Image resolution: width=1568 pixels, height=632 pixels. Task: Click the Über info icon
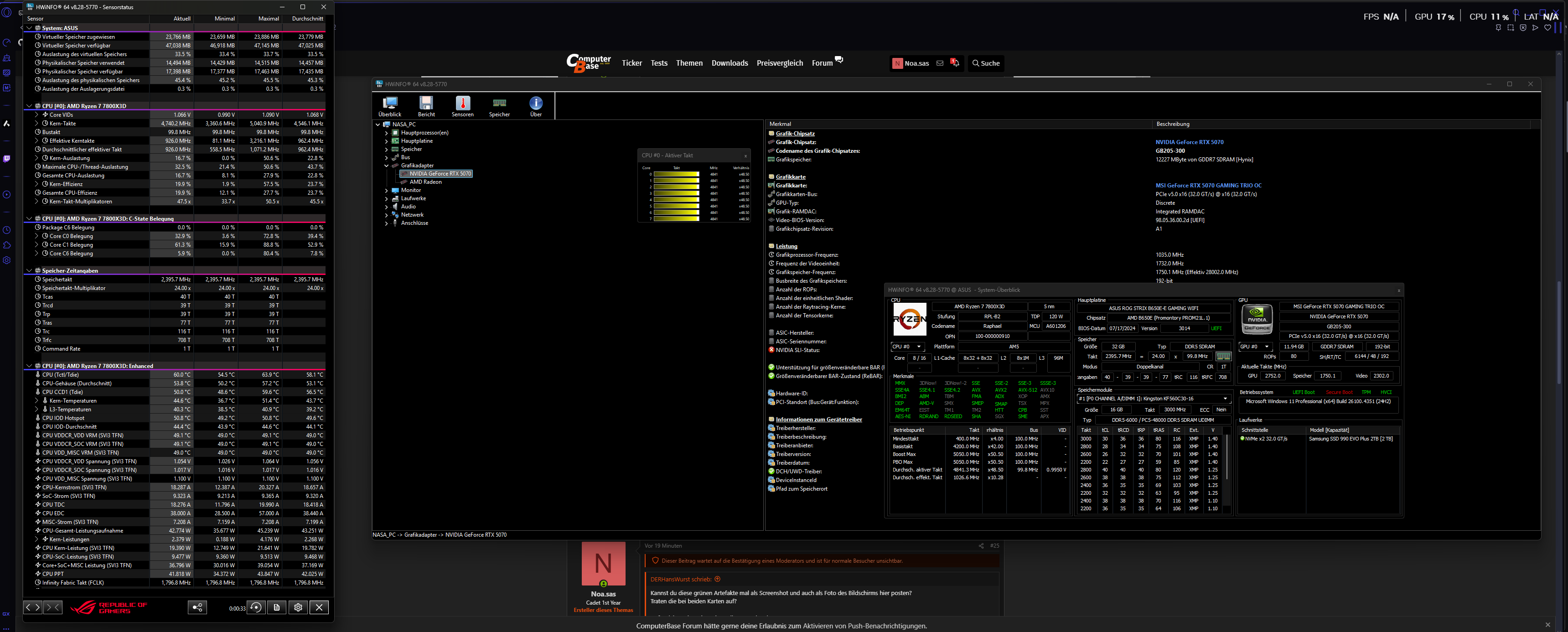click(x=536, y=105)
